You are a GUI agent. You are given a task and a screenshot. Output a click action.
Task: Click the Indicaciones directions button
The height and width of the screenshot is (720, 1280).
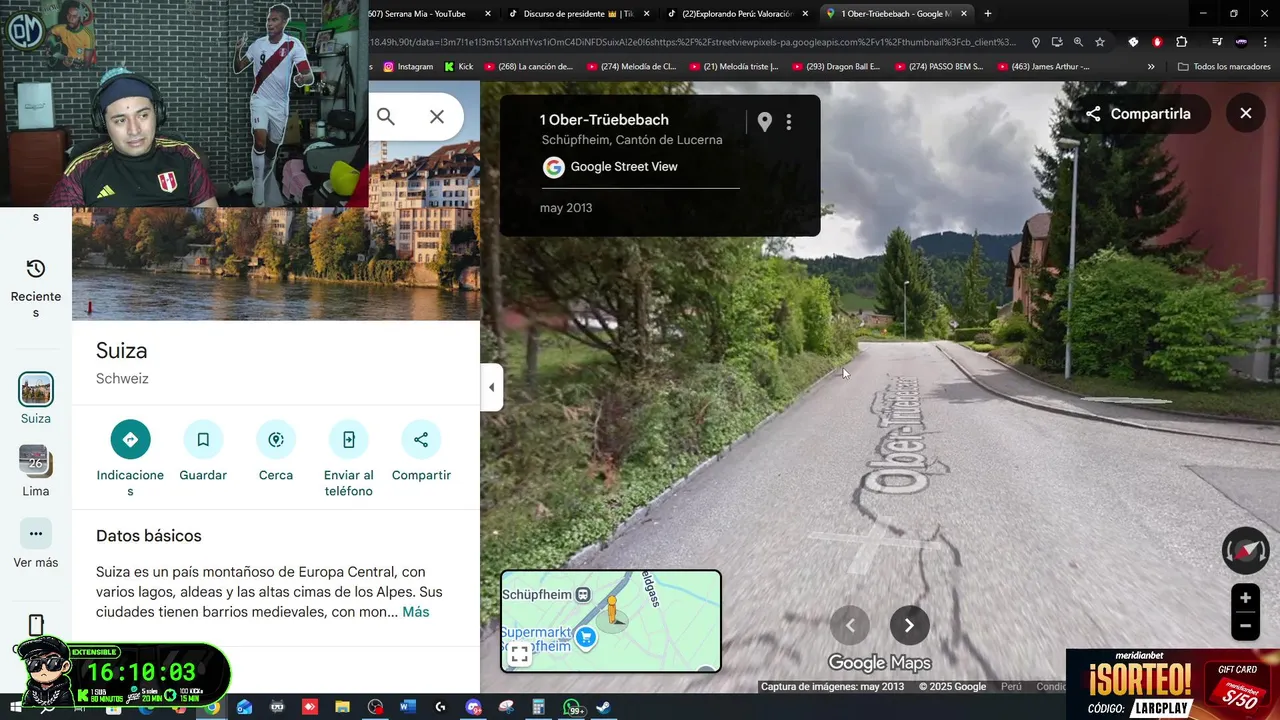coord(130,459)
